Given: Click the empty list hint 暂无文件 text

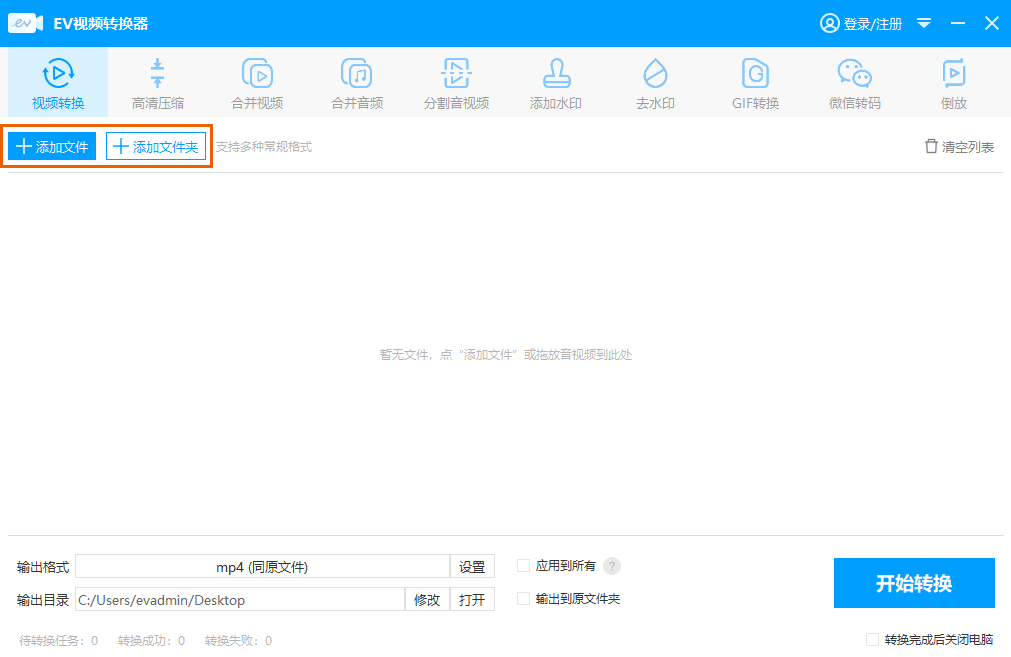Looking at the screenshot, I should 506,355.
